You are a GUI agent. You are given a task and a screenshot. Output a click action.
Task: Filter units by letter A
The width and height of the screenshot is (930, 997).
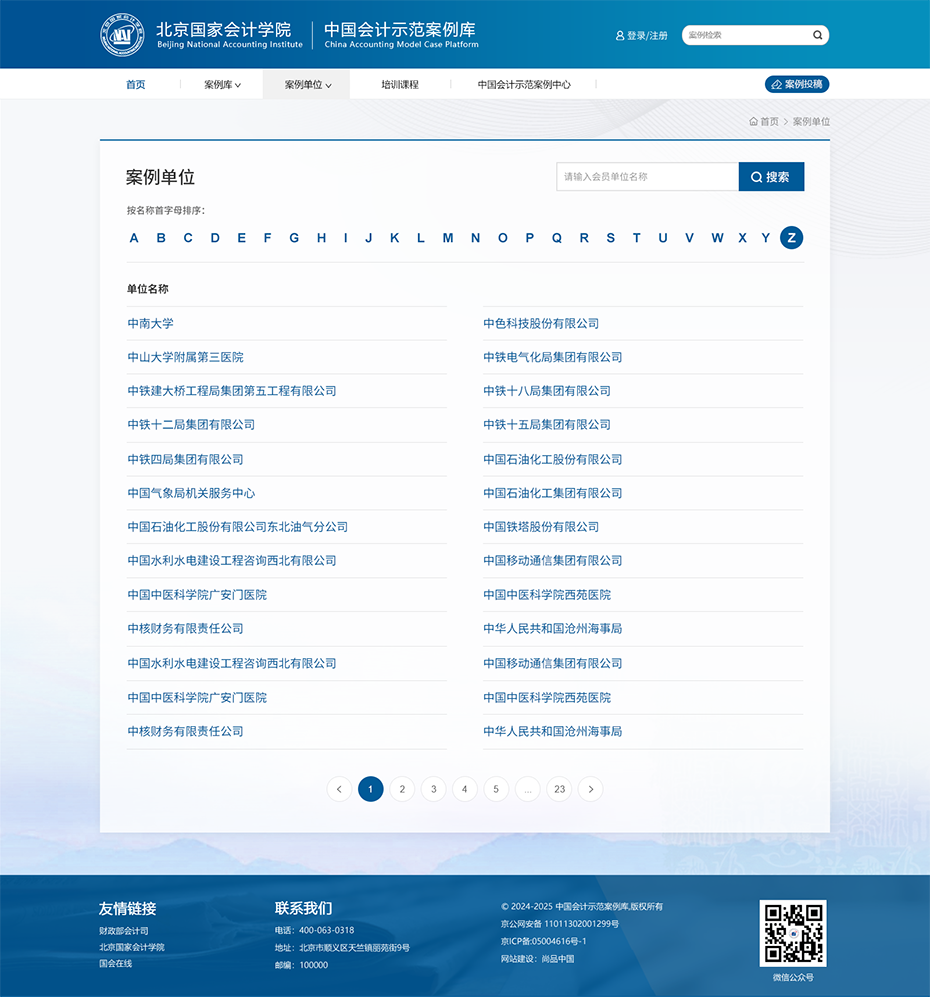[134, 238]
